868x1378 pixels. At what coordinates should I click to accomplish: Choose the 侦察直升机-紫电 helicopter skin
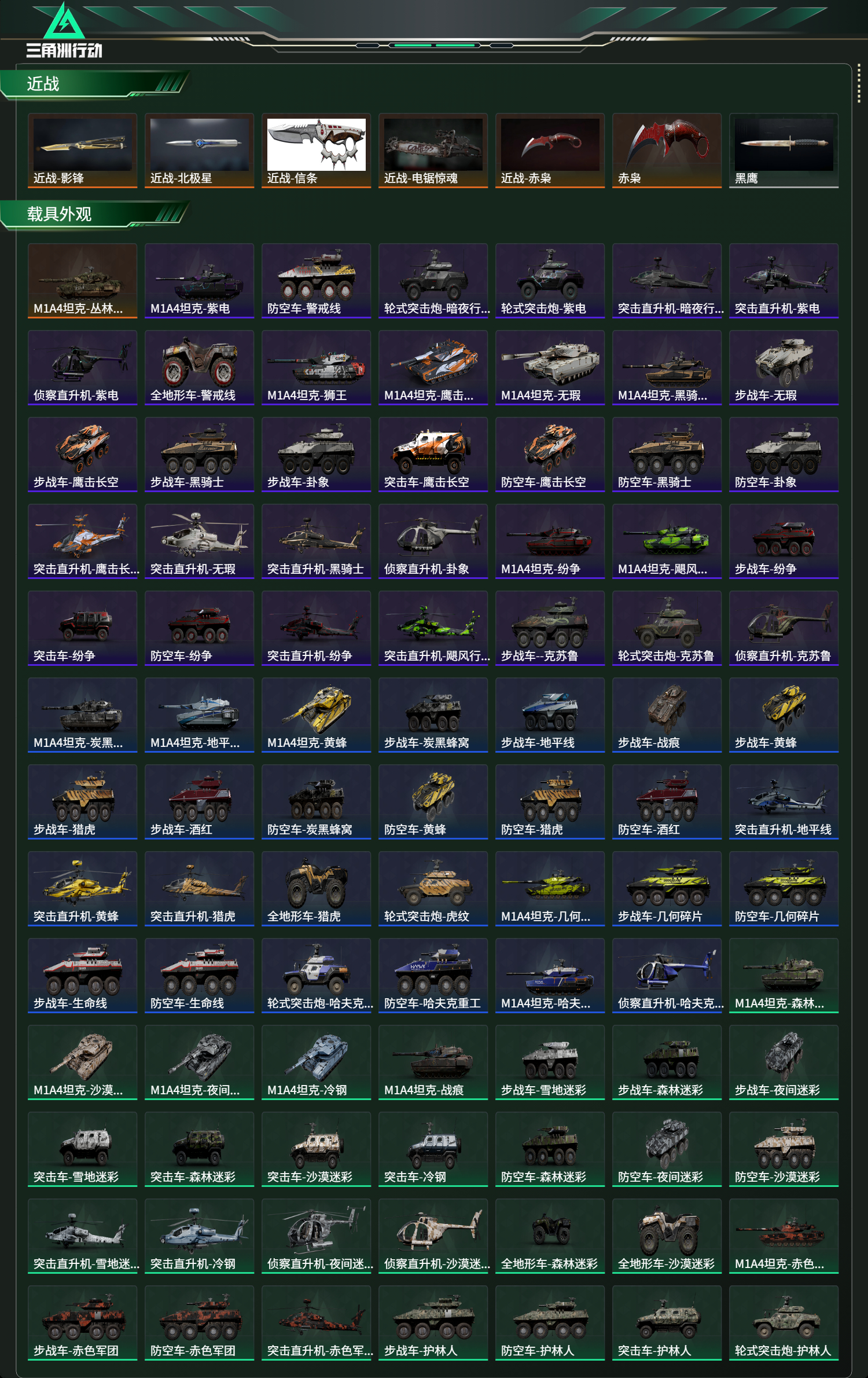click(x=83, y=368)
